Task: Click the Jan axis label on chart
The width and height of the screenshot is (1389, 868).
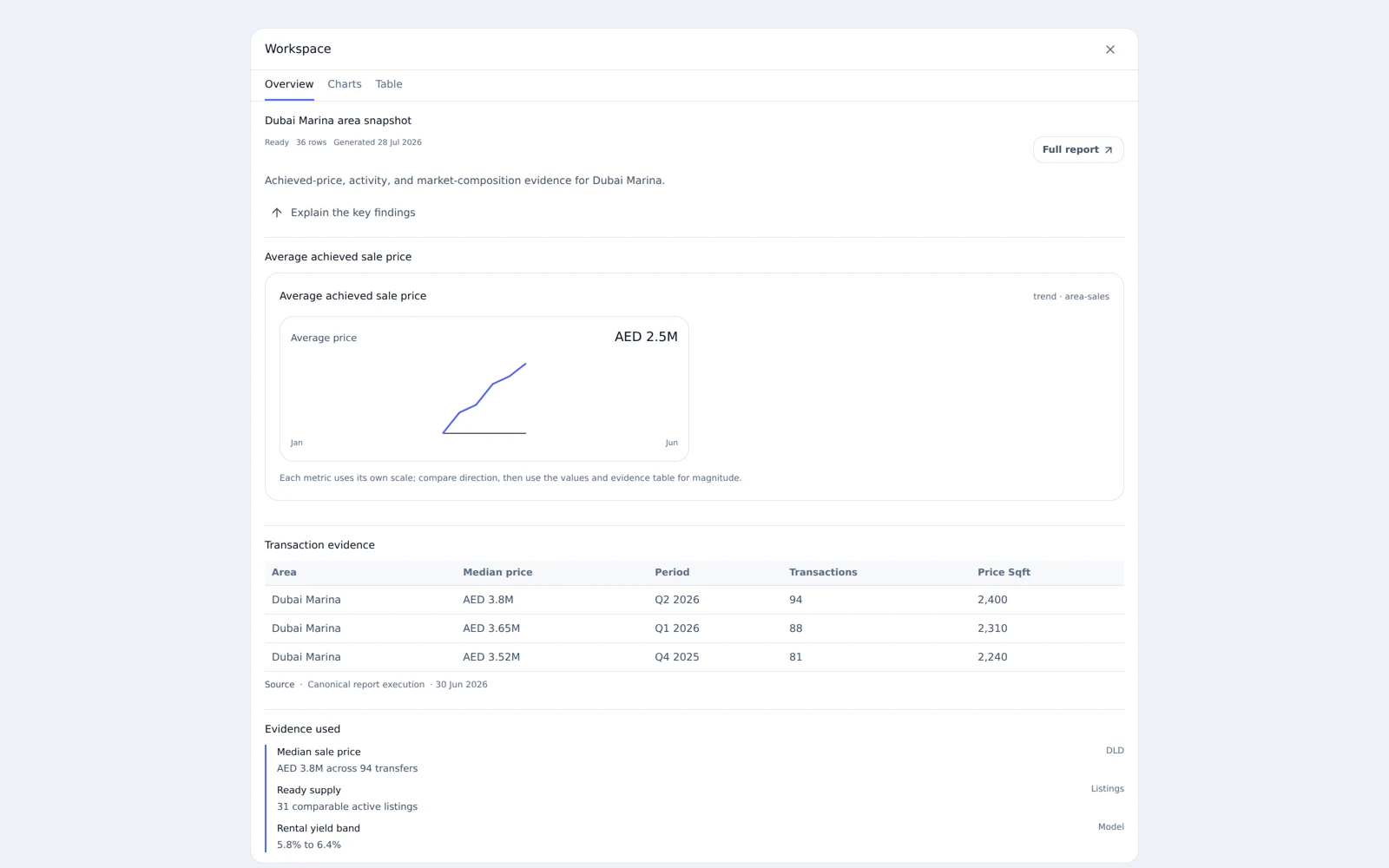Action: click(297, 443)
